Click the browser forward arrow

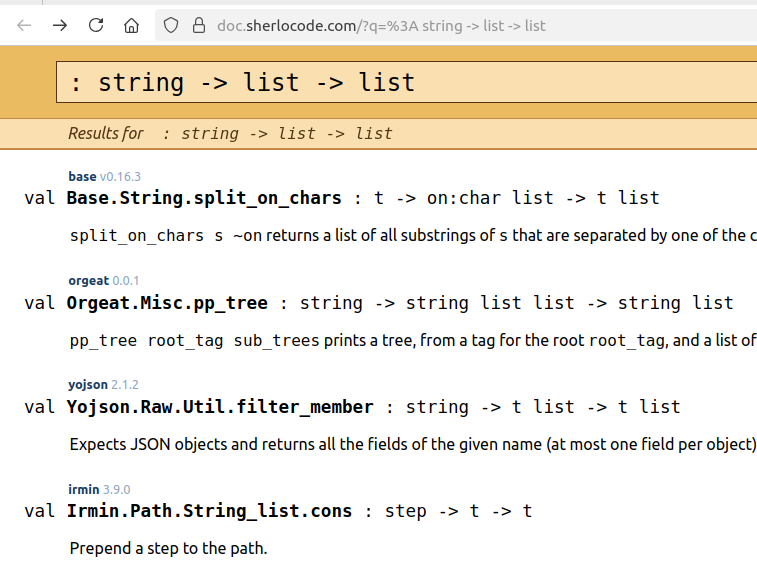pyautogui.click(x=60, y=25)
